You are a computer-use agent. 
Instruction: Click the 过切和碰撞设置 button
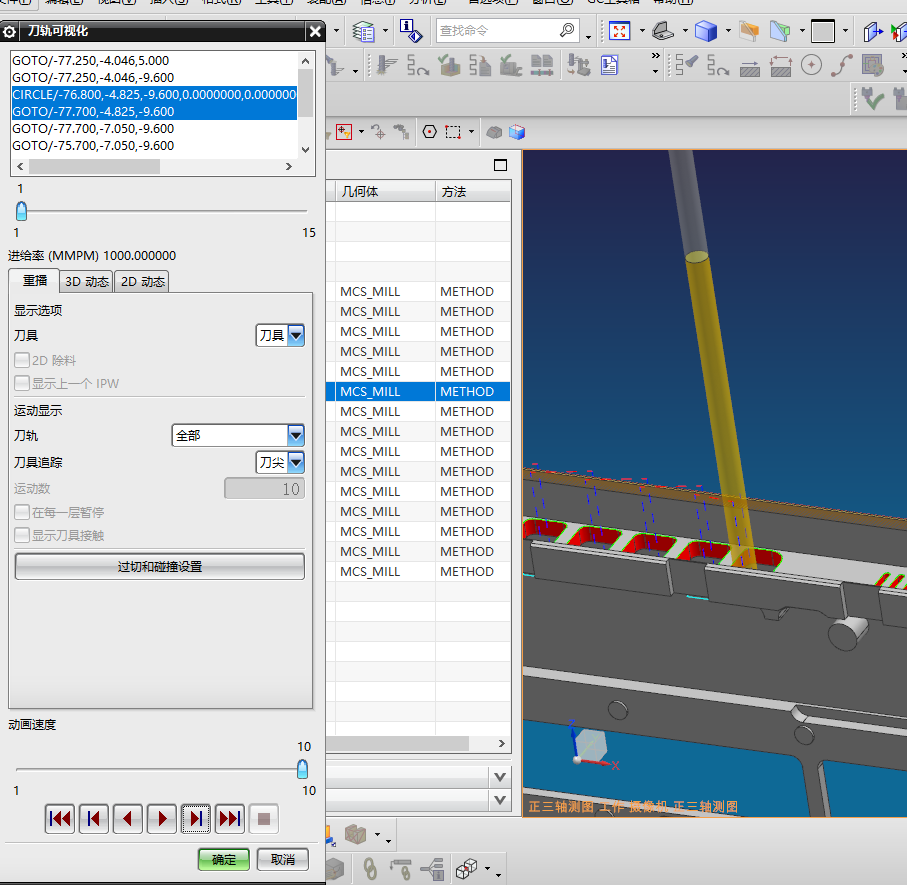point(160,566)
